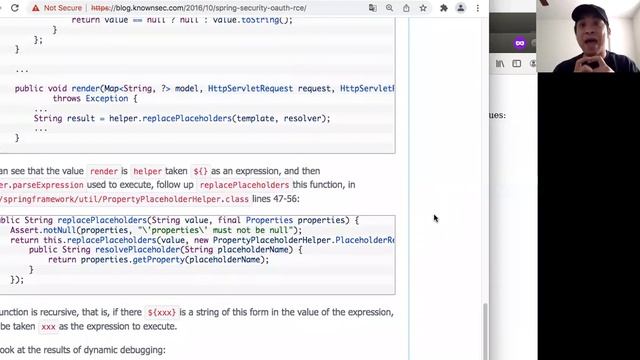Viewport: 640px width, 360px height.
Task: Open the Chrome profile avatar
Action: click(460, 8)
